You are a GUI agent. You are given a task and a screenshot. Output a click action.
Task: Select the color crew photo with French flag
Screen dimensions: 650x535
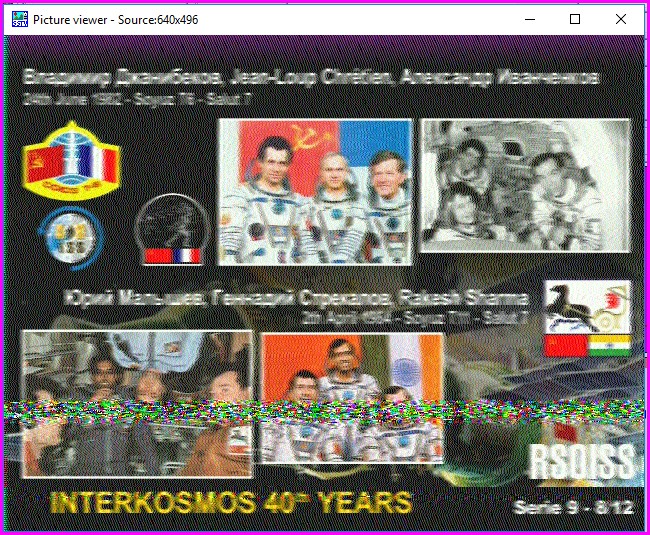tap(315, 191)
